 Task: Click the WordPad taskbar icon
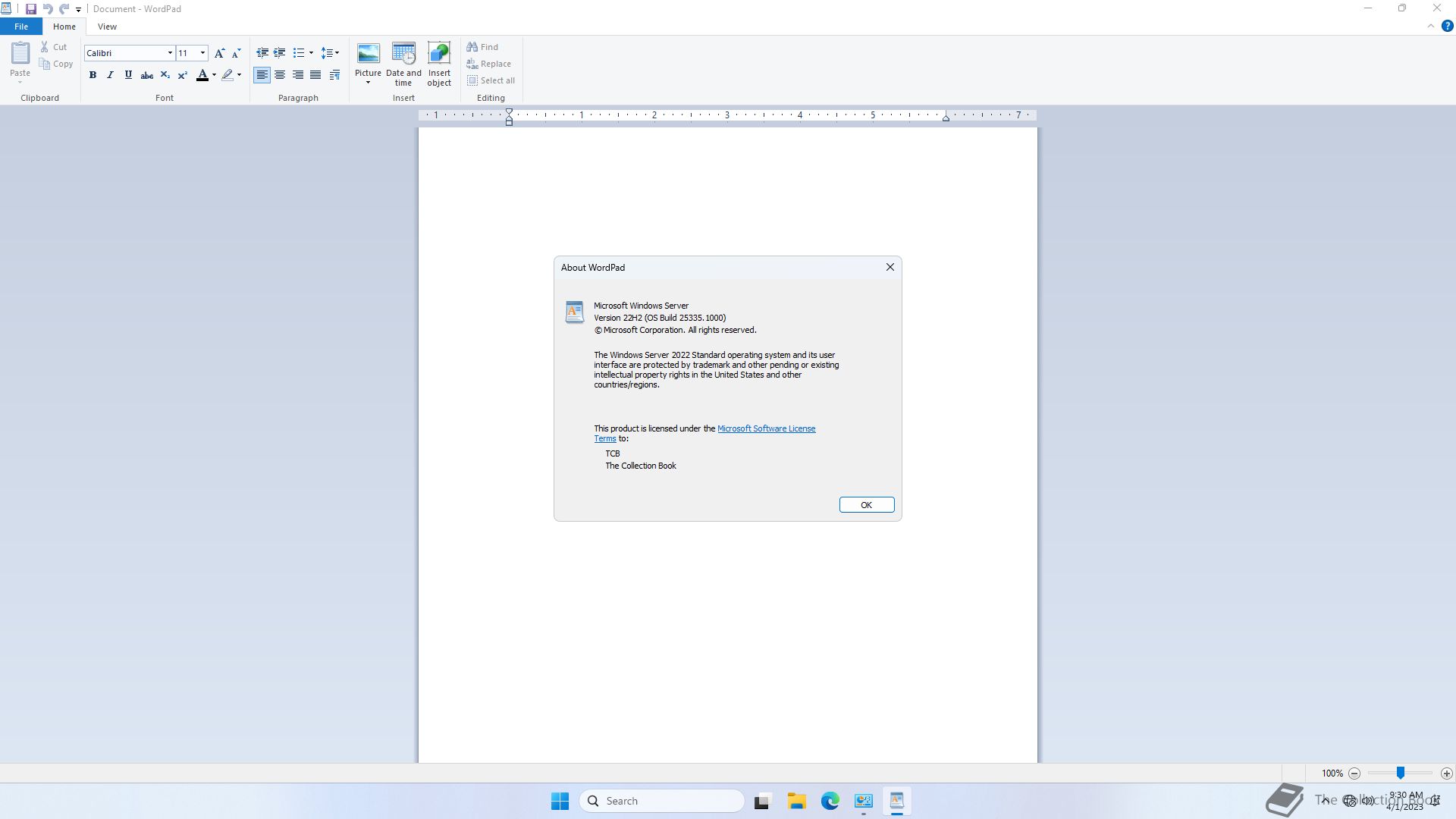[897, 802]
